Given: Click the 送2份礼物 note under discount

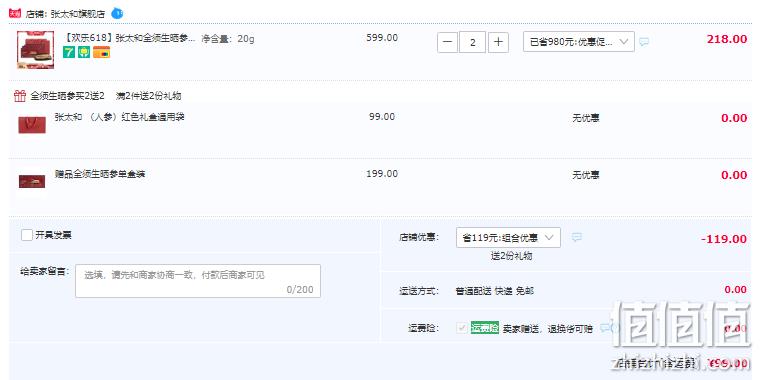Looking at the screenshot, I should (x=511, y=256).
